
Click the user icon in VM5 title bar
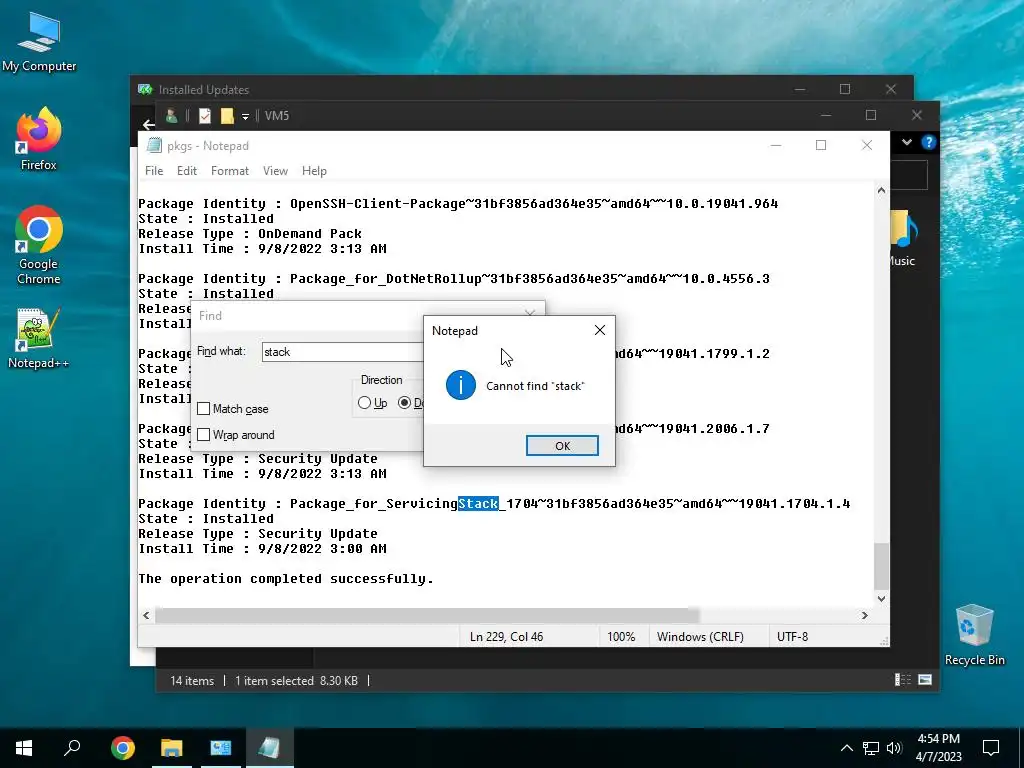172,116
